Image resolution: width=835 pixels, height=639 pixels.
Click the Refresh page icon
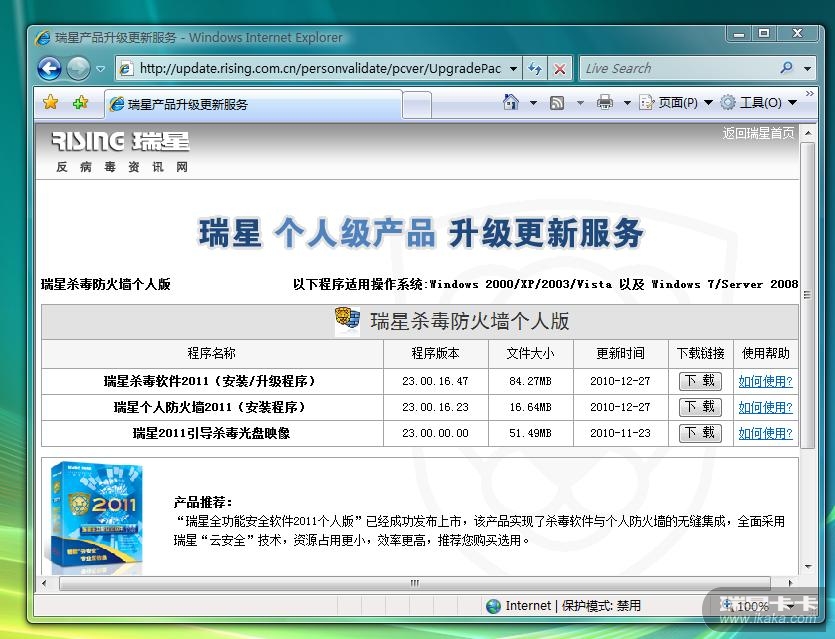(x=535, y=69)
